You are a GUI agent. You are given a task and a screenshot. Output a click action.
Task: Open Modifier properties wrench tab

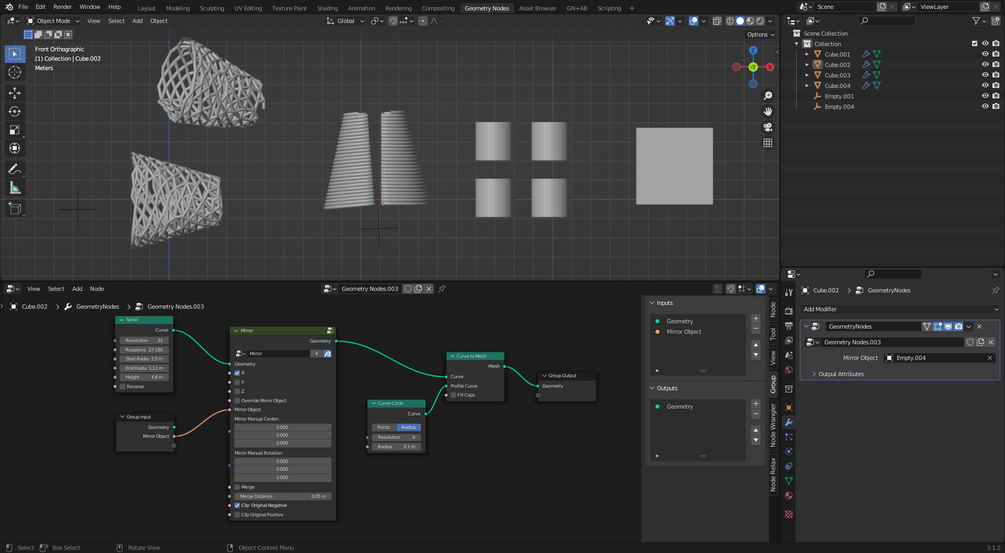(x=788, y=422)
